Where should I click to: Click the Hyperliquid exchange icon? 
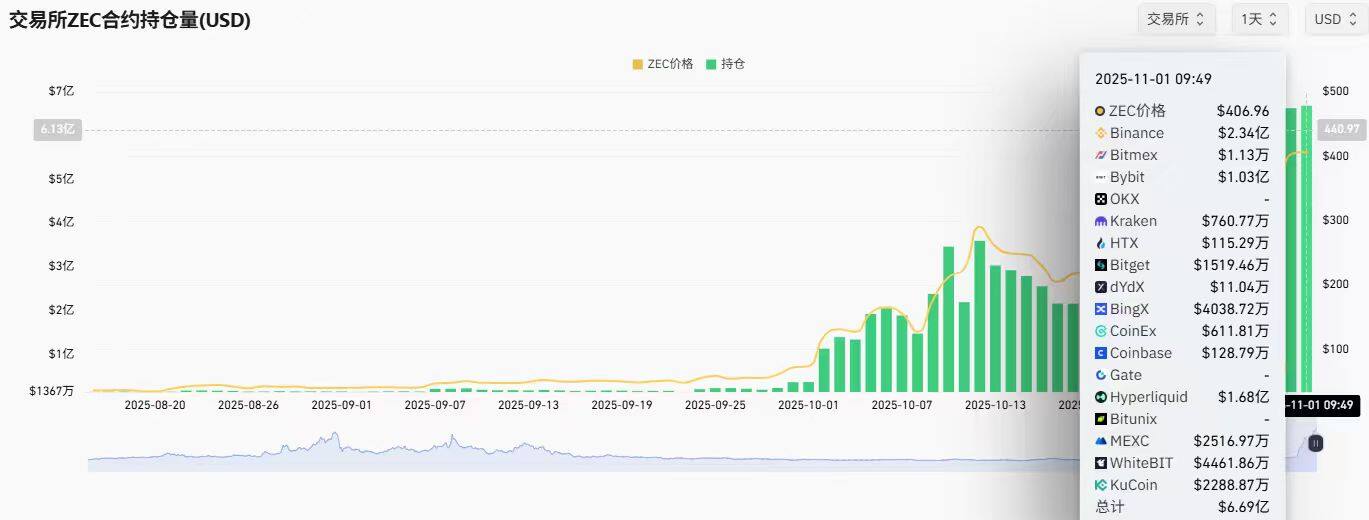[x=1101, y=397]
